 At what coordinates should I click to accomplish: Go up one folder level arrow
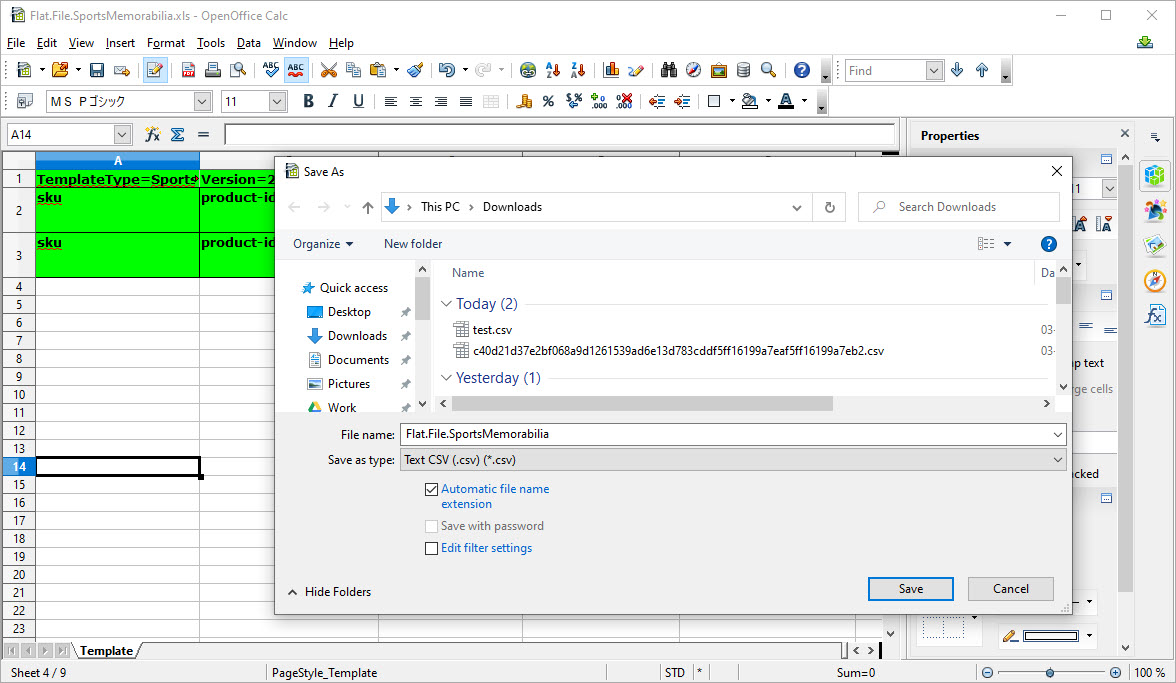368,208
